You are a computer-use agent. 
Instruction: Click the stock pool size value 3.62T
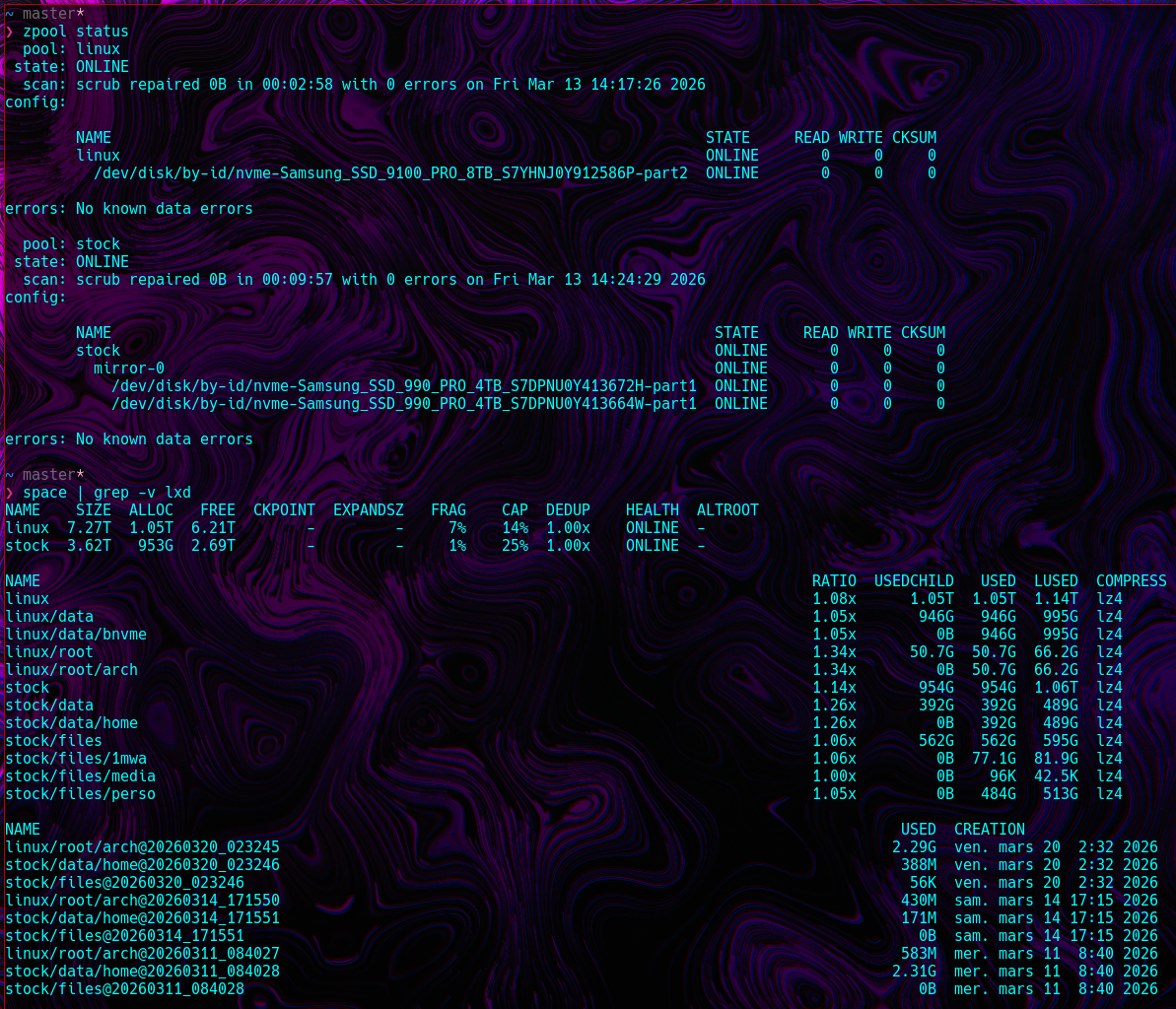click(89, 546)
